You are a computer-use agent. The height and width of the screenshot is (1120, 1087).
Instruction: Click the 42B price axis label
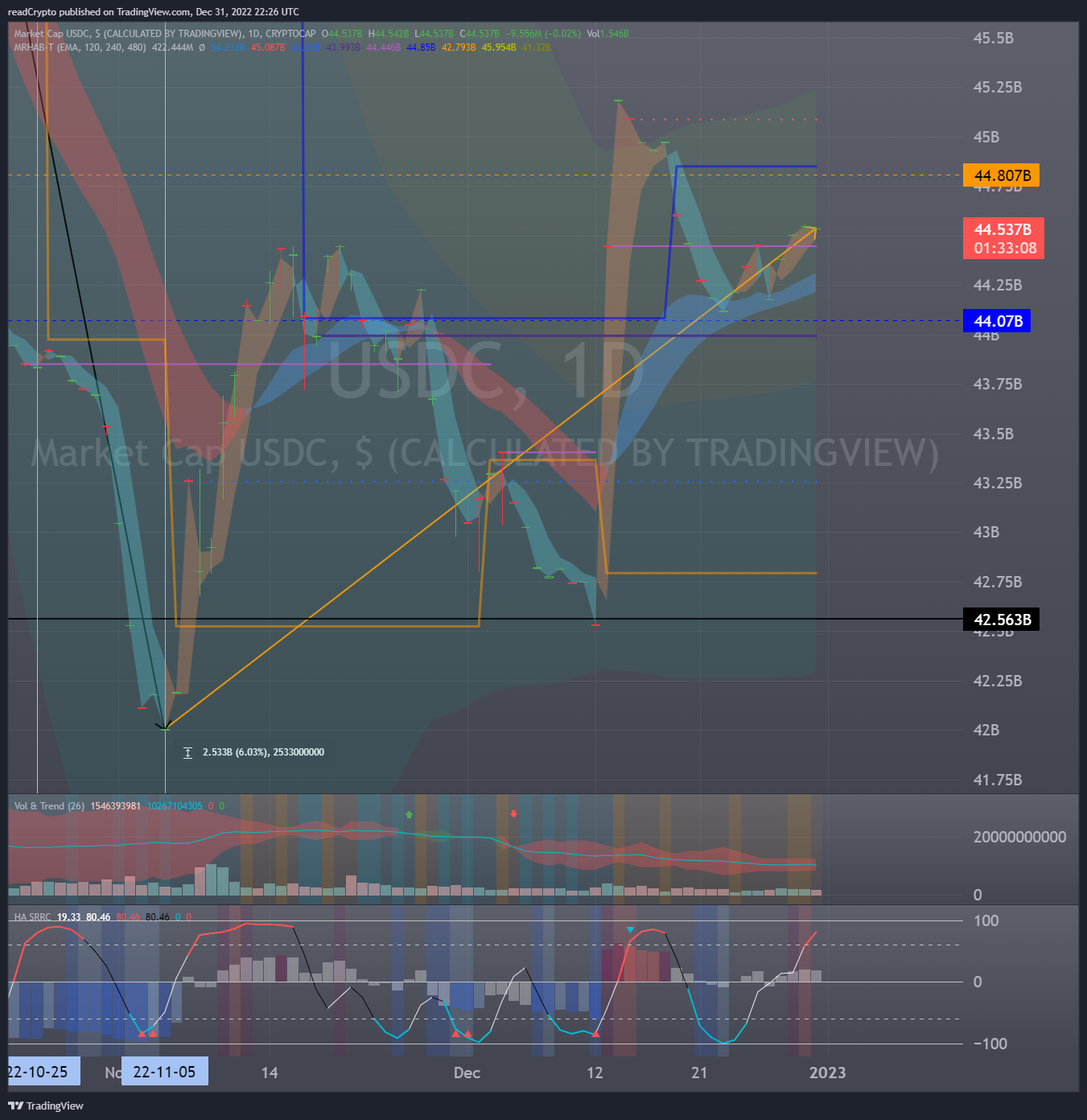[986, 730]
